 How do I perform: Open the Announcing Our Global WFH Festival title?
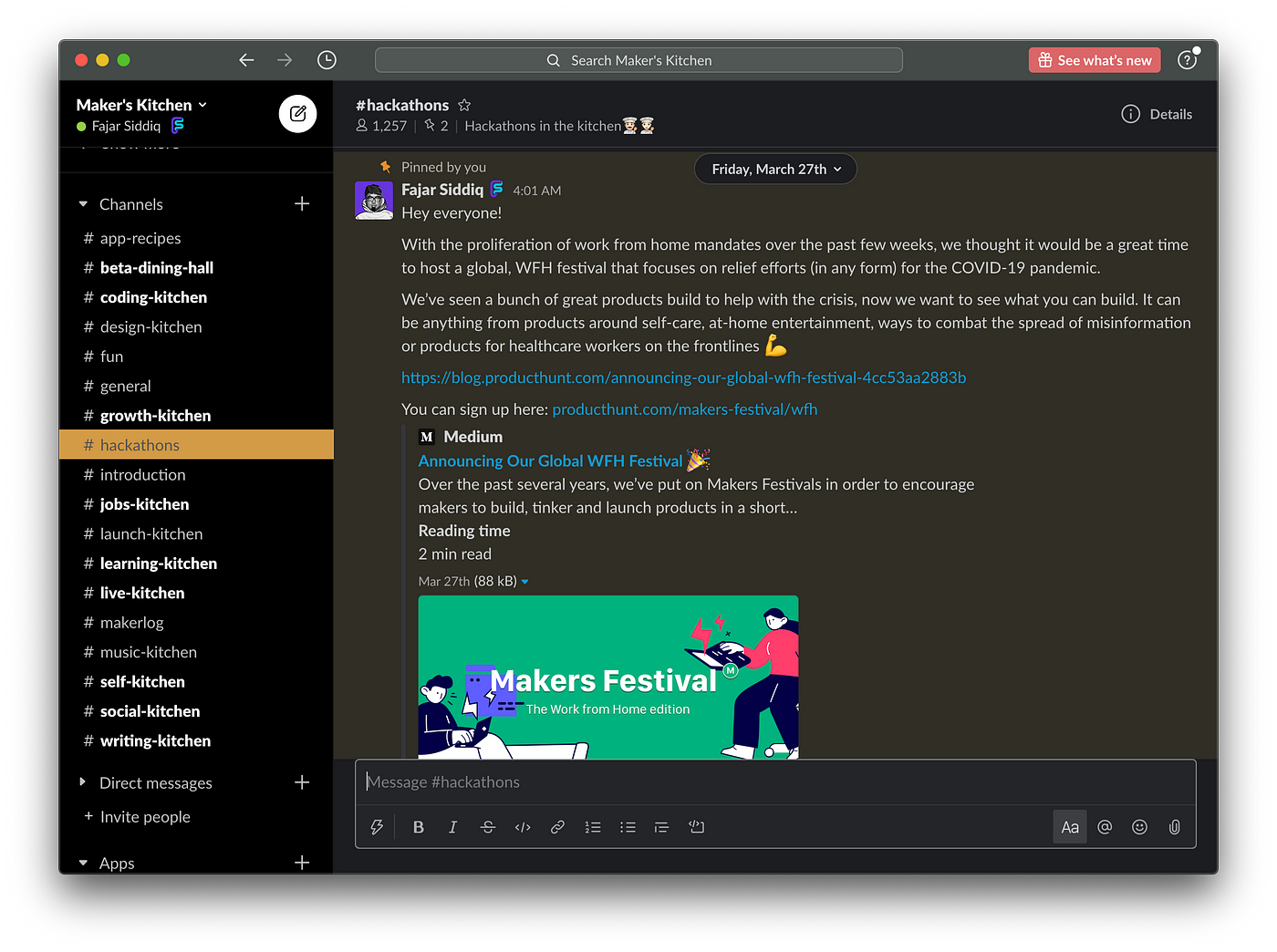point(550,461)
